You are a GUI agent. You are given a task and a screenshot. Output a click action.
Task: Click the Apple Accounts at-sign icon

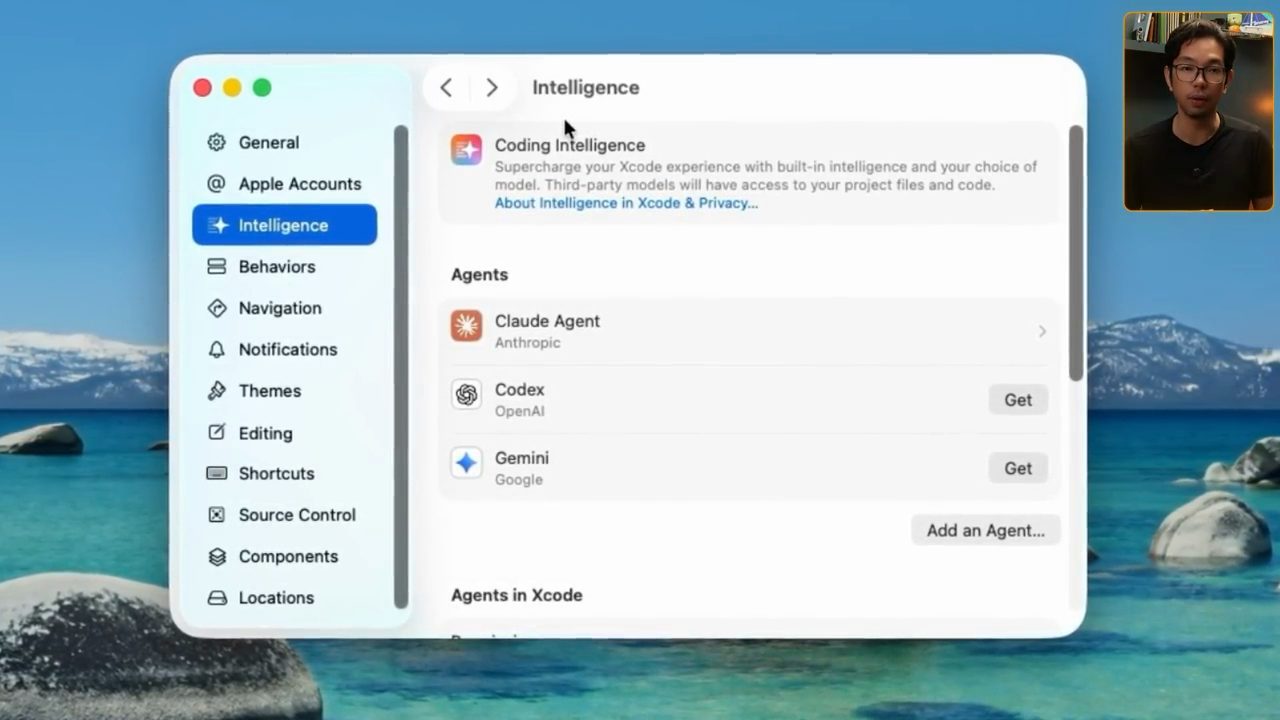[216, 184]
